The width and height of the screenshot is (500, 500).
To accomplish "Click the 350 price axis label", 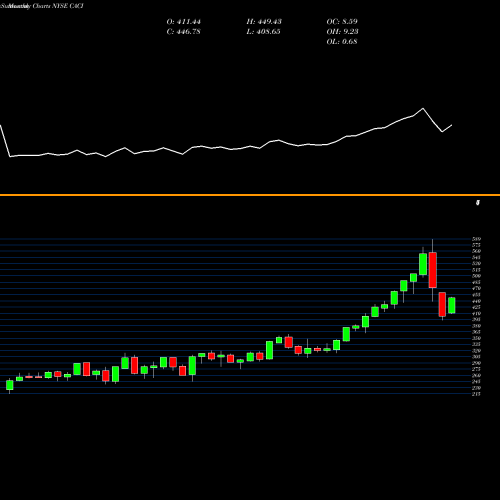I will (476, 338).
